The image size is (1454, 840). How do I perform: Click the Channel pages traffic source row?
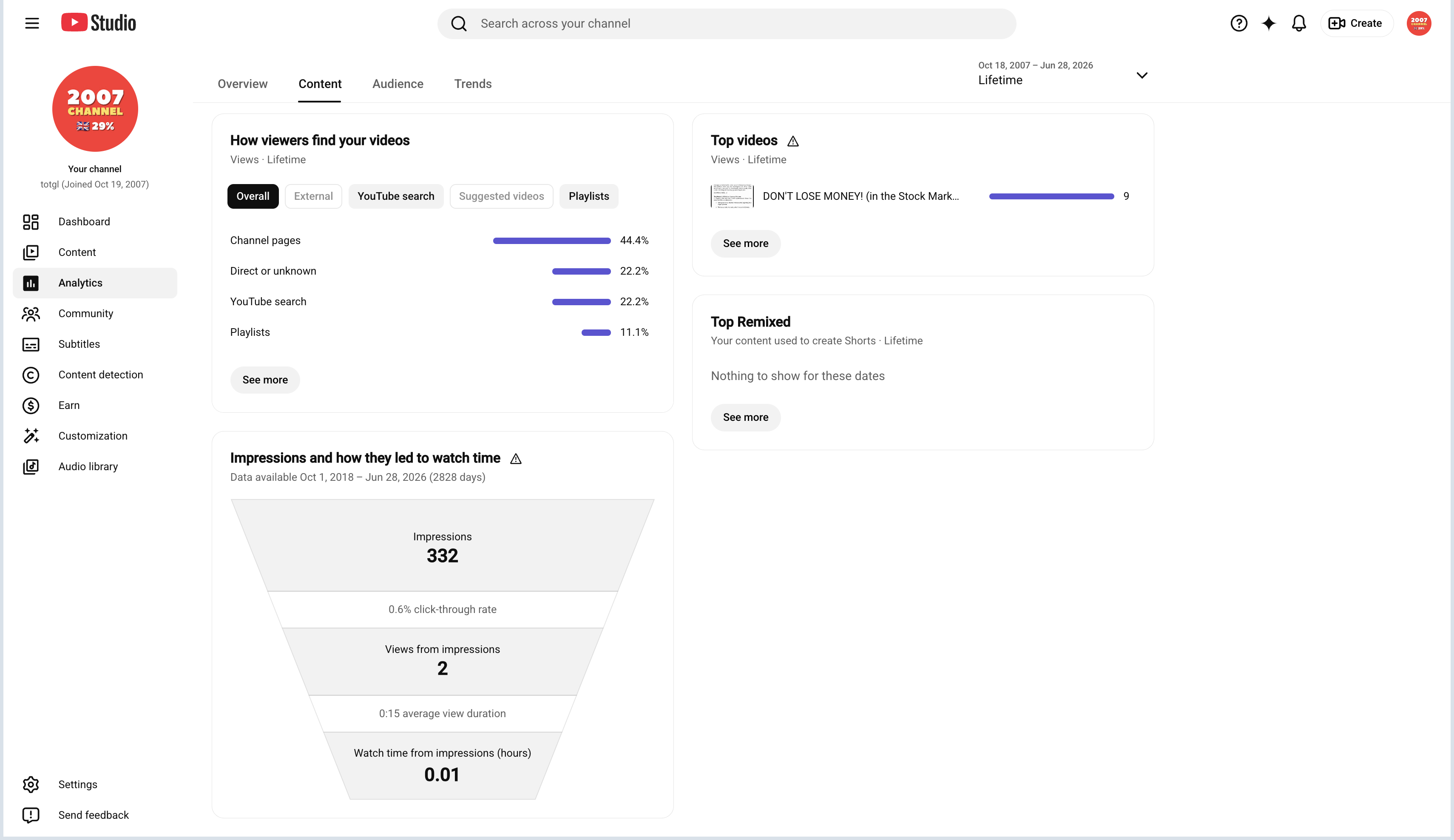(439, 241)
